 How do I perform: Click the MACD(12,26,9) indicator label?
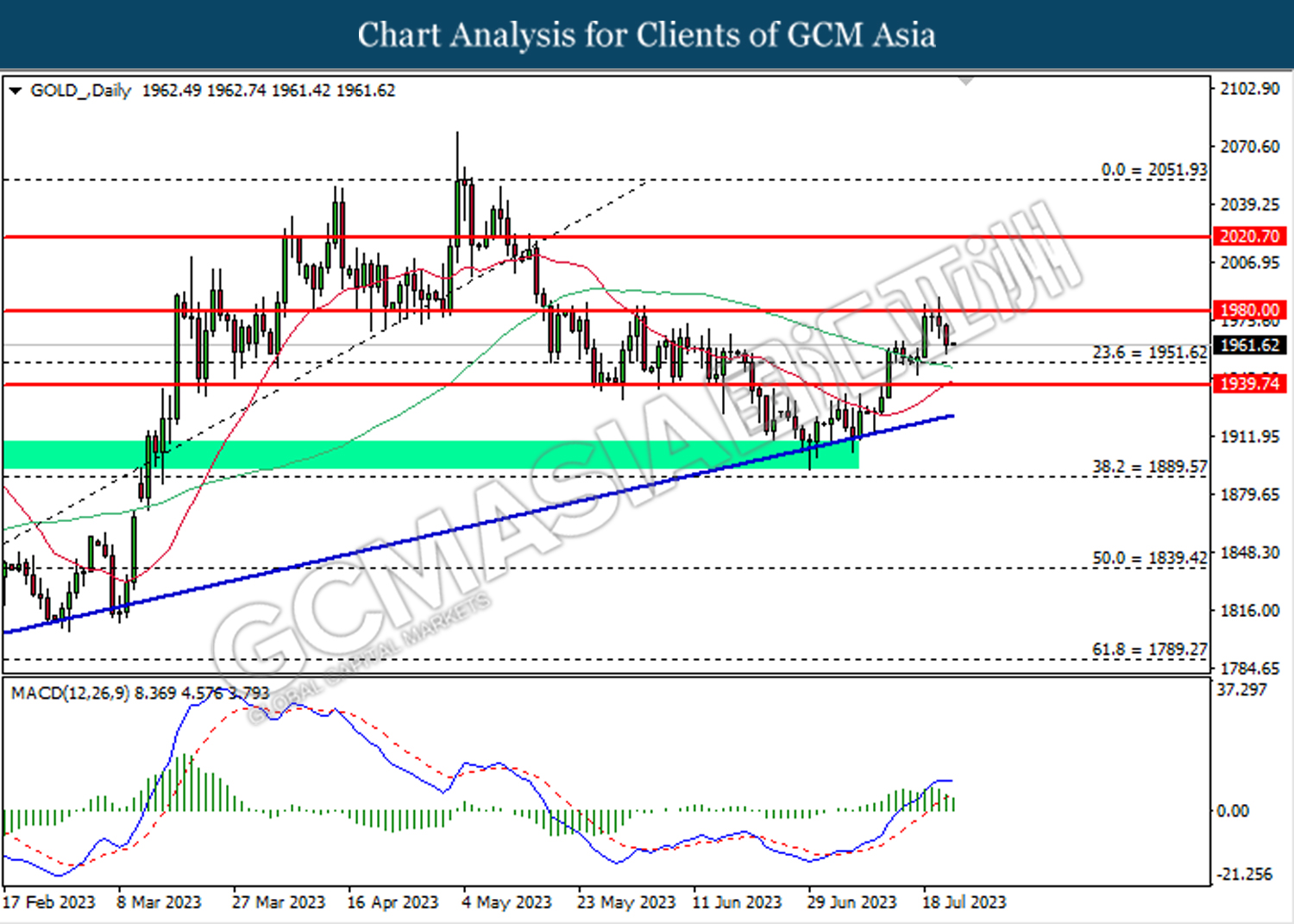[71, 693]
